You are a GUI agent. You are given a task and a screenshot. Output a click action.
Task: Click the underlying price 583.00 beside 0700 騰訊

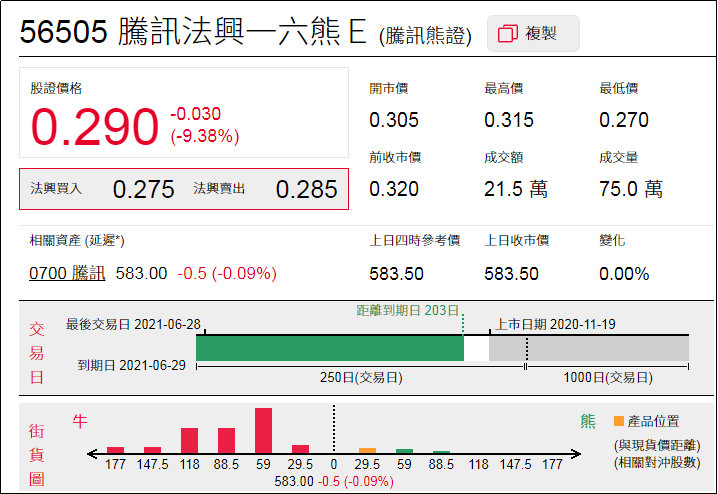tap(141, 273)
